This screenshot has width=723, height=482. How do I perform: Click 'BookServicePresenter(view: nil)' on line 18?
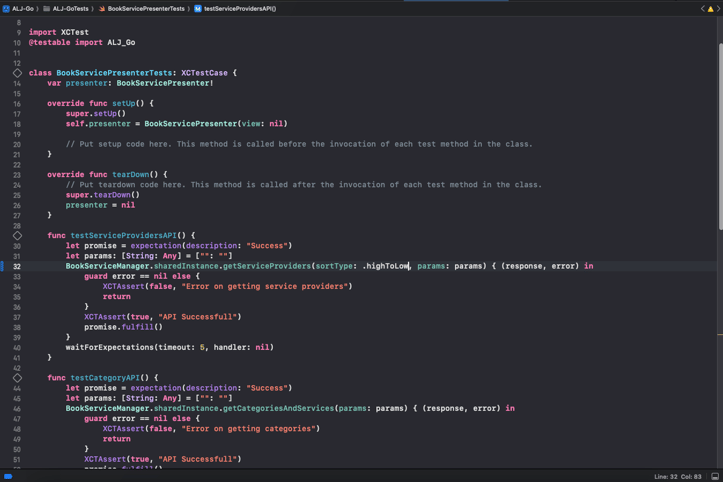coord(216,124)
